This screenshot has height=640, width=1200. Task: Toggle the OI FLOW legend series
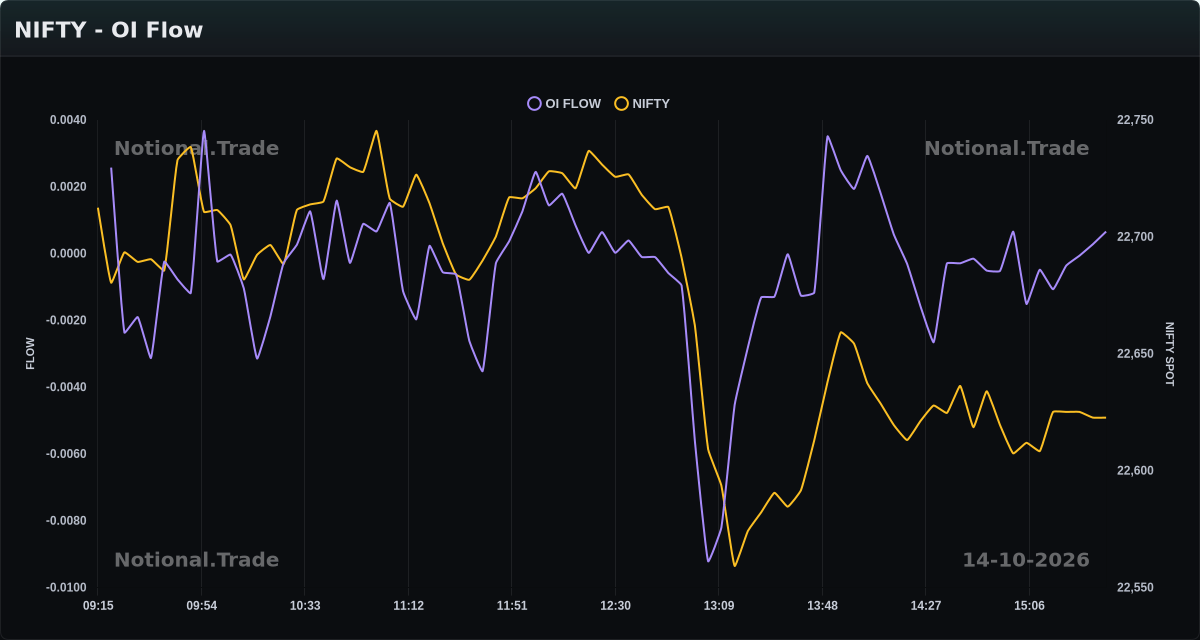point(564,104)
